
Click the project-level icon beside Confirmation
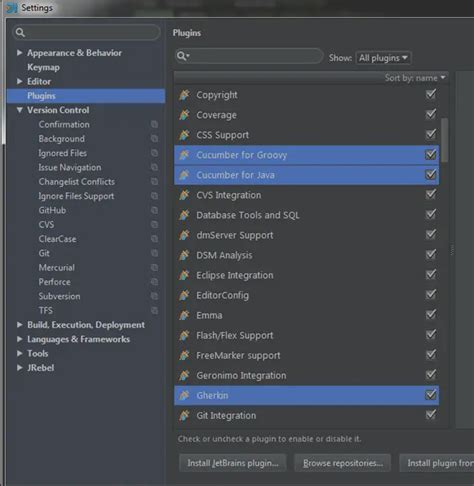click(x=154, y=124)
